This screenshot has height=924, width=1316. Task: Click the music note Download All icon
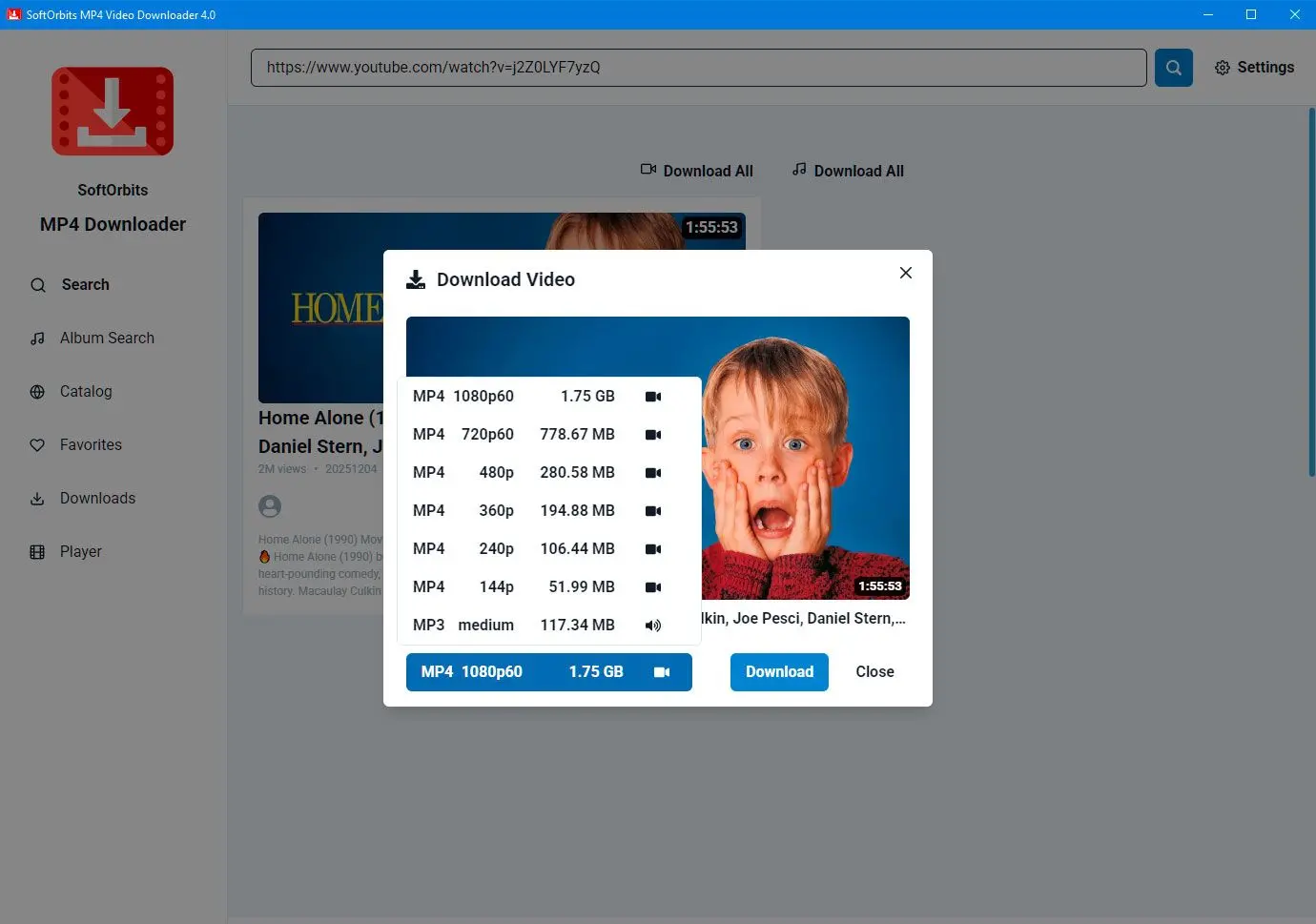point(799,170)
